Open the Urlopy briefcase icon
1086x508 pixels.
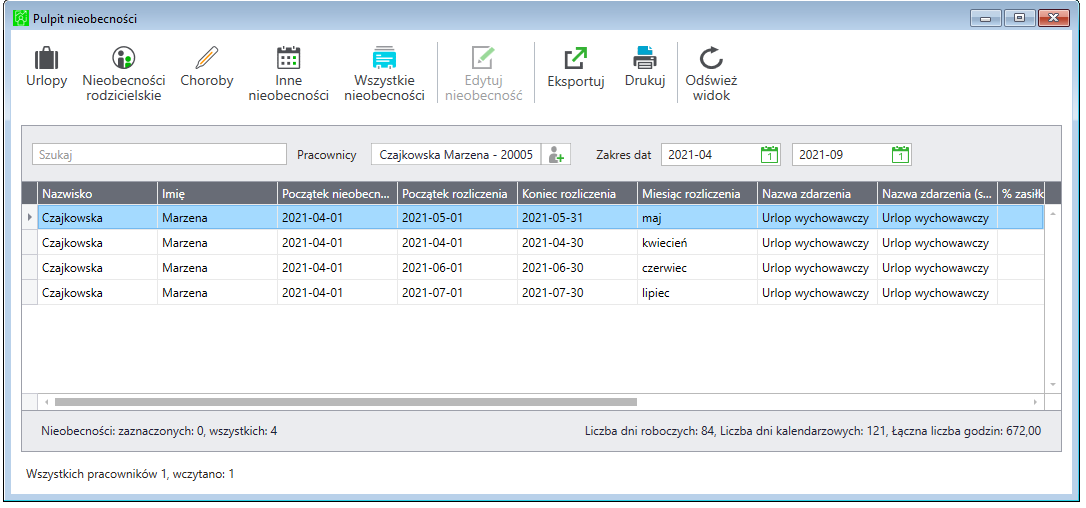[46, 58]
